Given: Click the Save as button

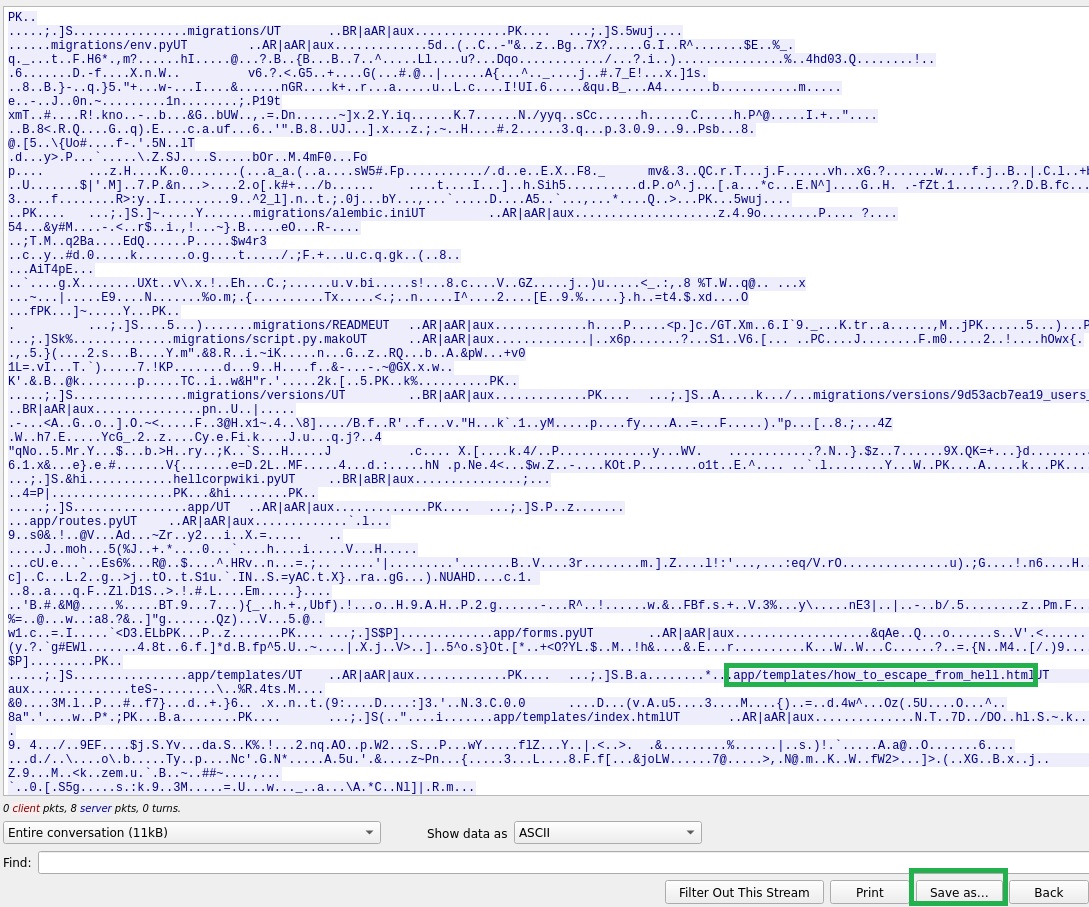Looking at the screenshot, I should point(957,892).
